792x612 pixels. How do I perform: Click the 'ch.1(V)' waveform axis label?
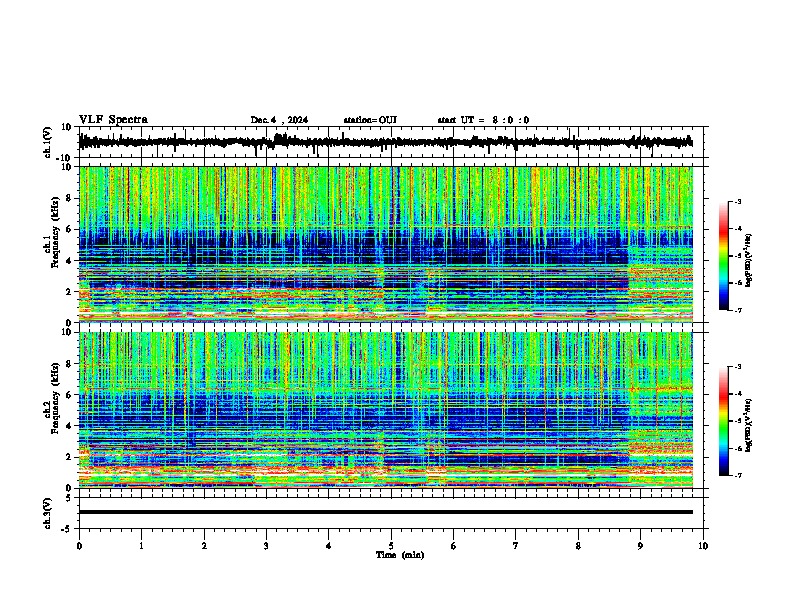48,142
